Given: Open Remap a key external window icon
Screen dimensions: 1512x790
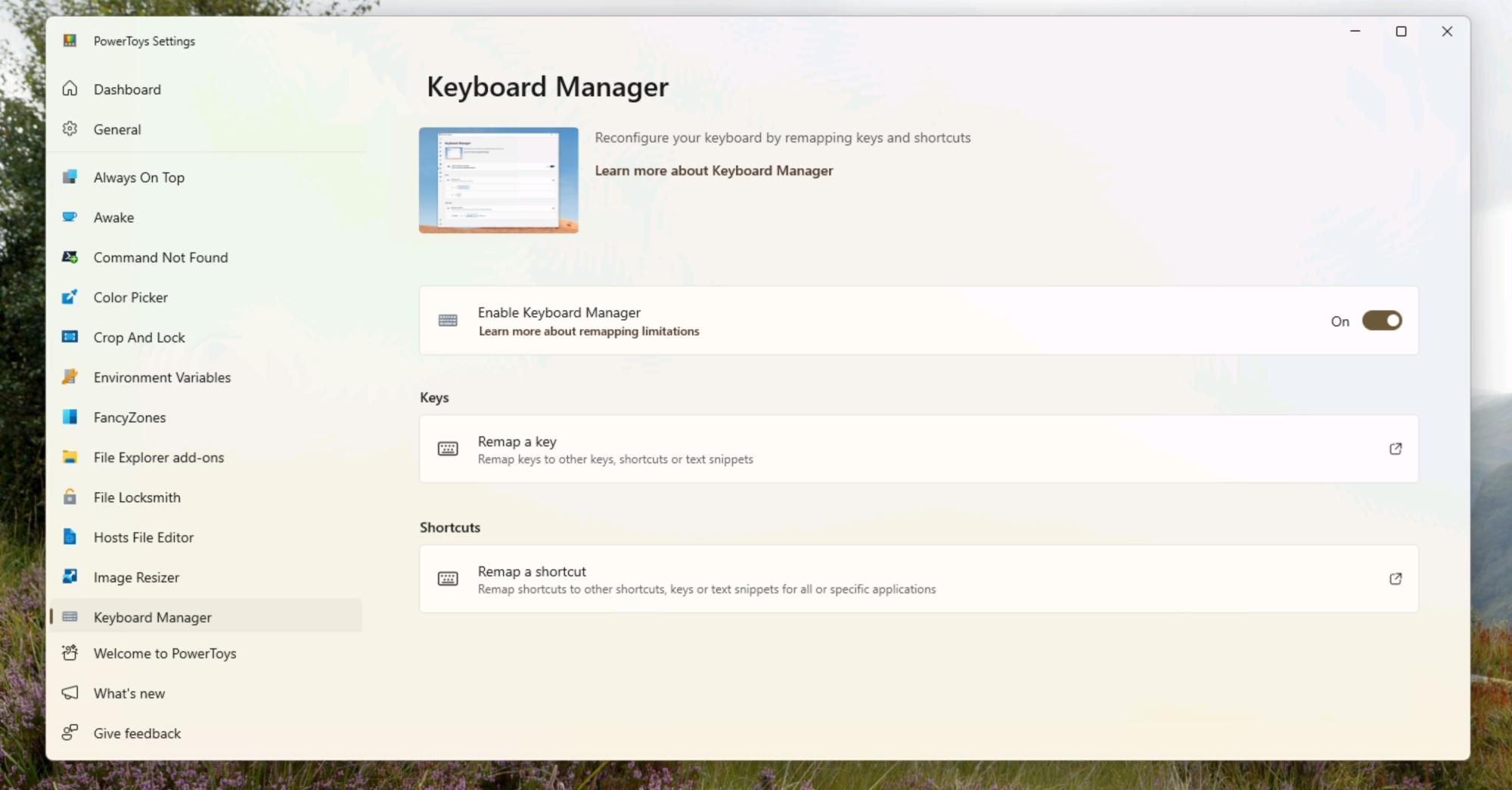Looking at the screenshot, I should 1396,449.
